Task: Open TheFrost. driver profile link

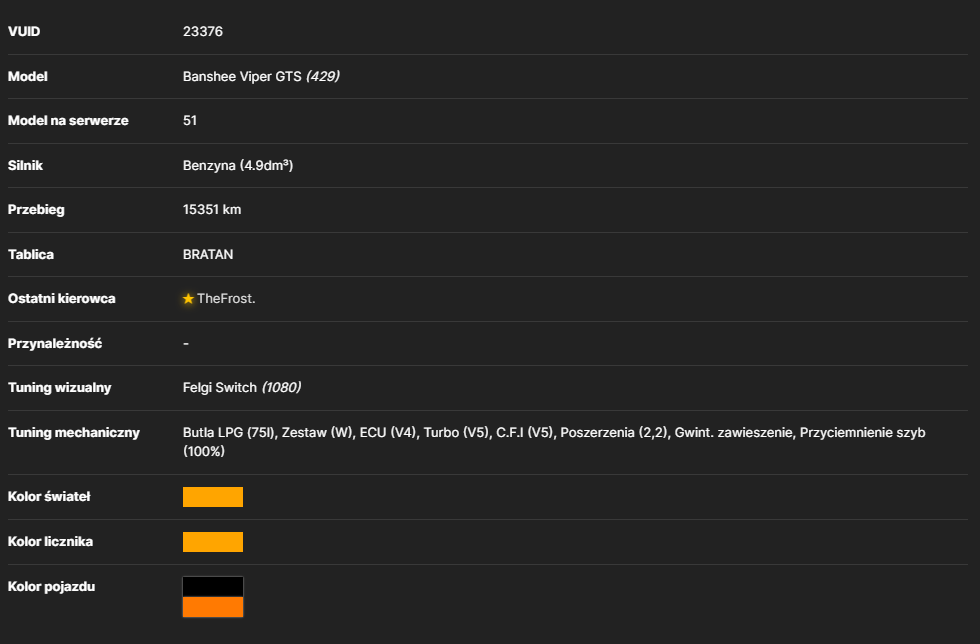Action: [x=226, y=299]
